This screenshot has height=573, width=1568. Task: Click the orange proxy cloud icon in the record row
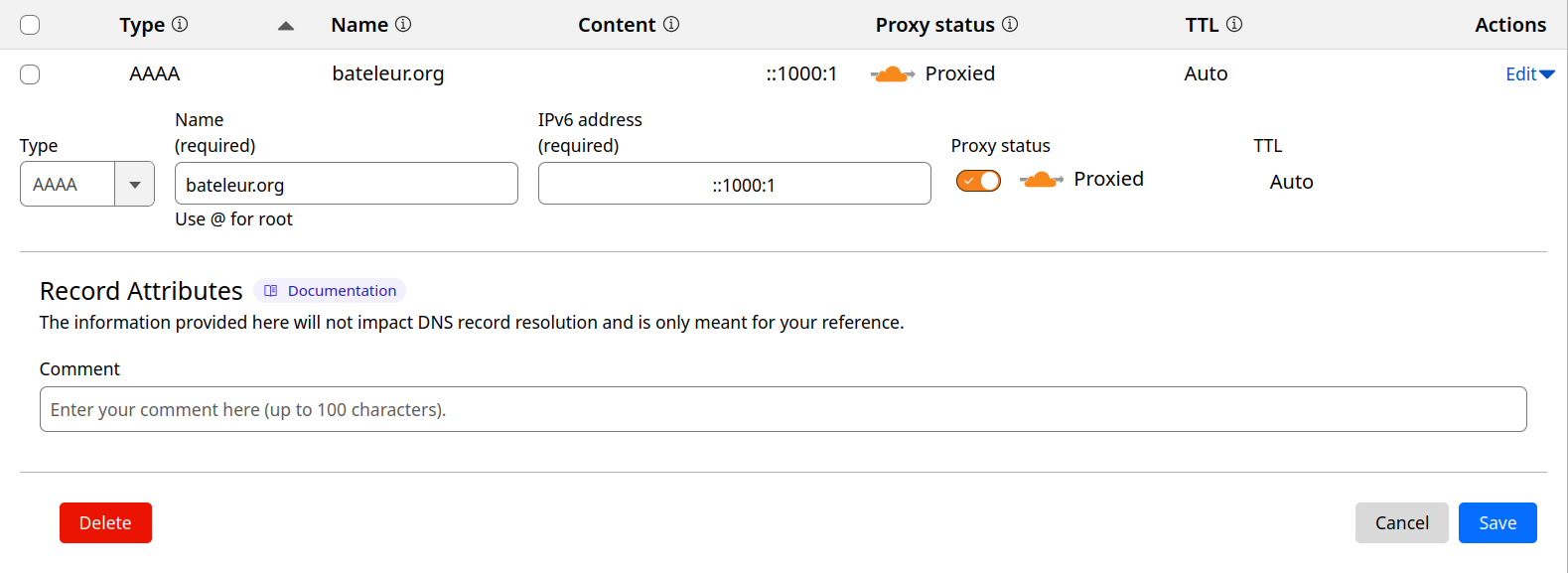[x=892, y=73]
